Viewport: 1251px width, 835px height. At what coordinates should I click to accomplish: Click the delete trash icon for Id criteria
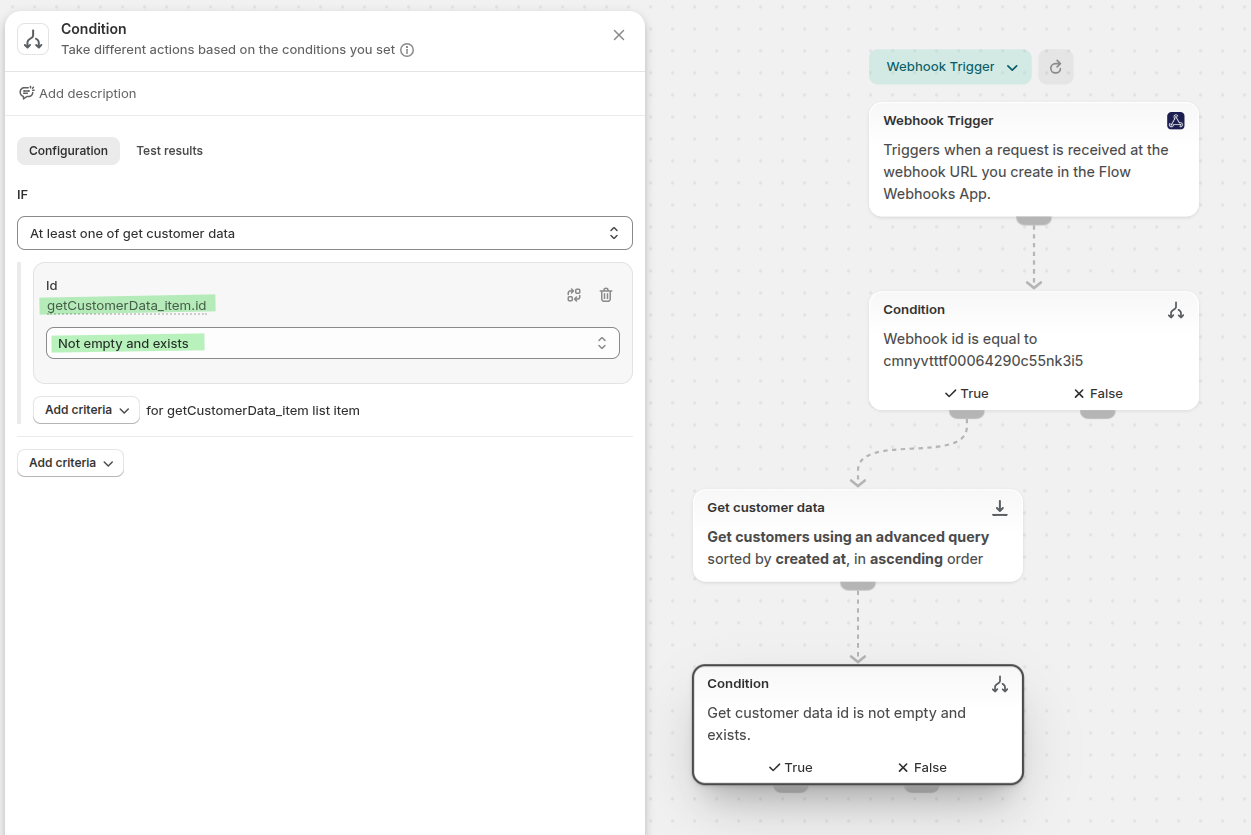click(x=605, y=295)
